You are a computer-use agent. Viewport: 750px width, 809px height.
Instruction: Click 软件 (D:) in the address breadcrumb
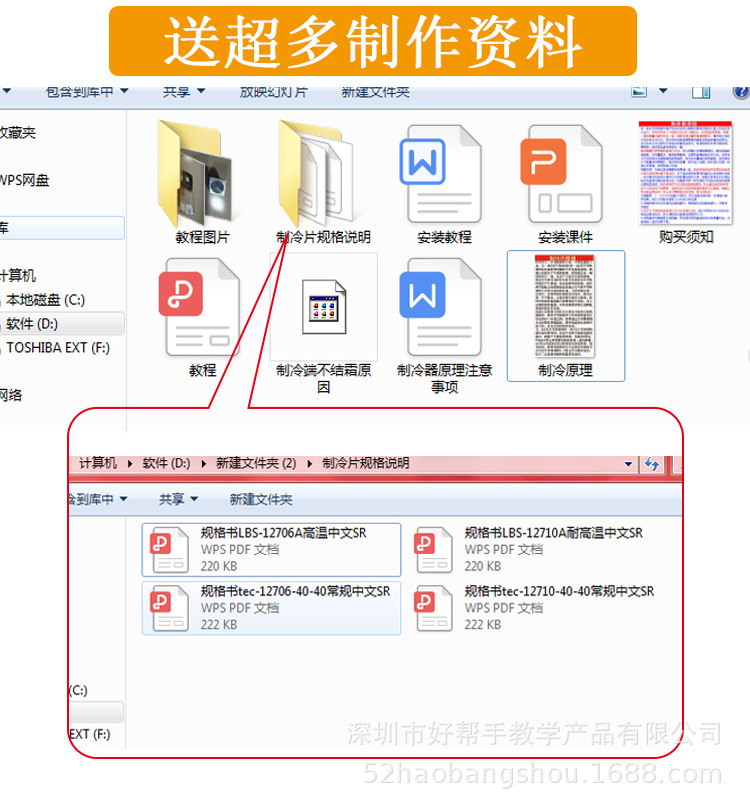coord(166,463)
